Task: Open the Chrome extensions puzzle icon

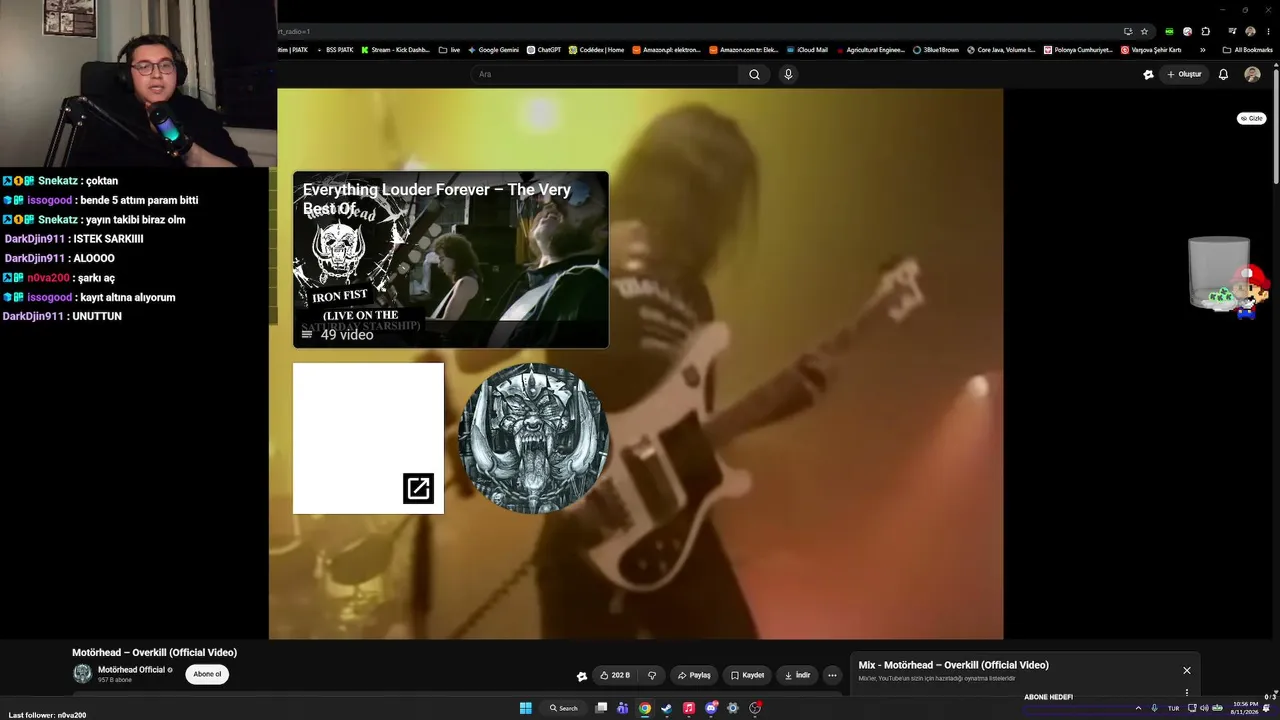Action: pos(1206,31)
